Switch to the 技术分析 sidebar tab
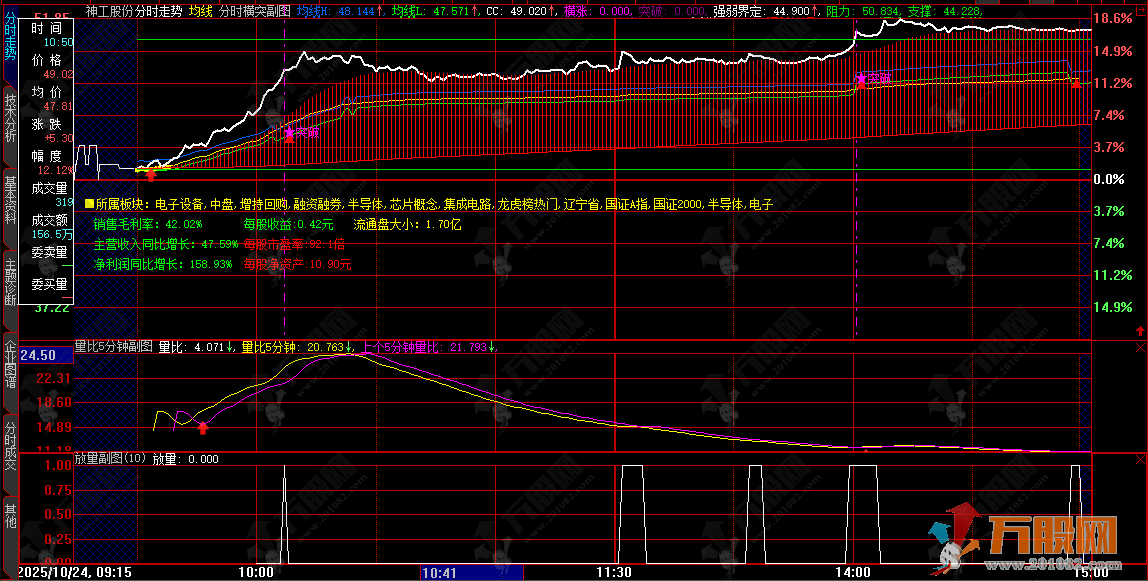The height and width of the screenshot is (581, 1148). (9, 118)
